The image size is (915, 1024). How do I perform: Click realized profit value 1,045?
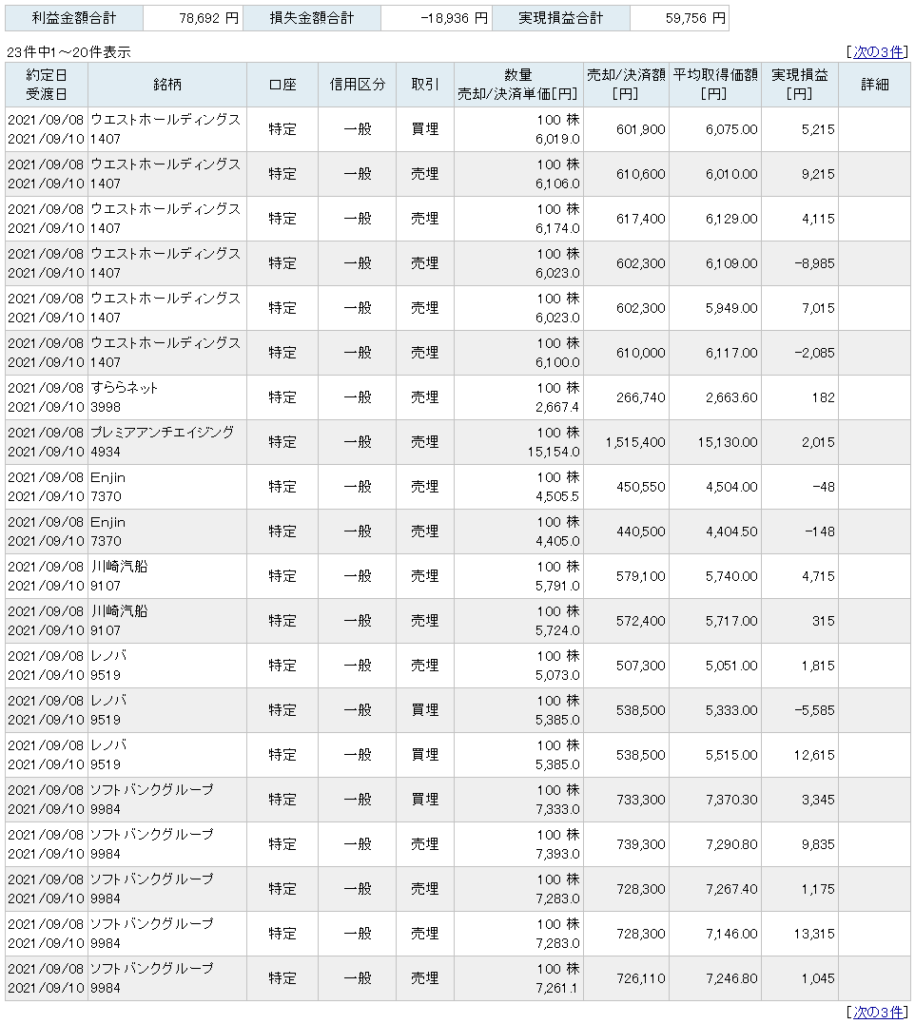pyautogui.click(x=818, y=978)
